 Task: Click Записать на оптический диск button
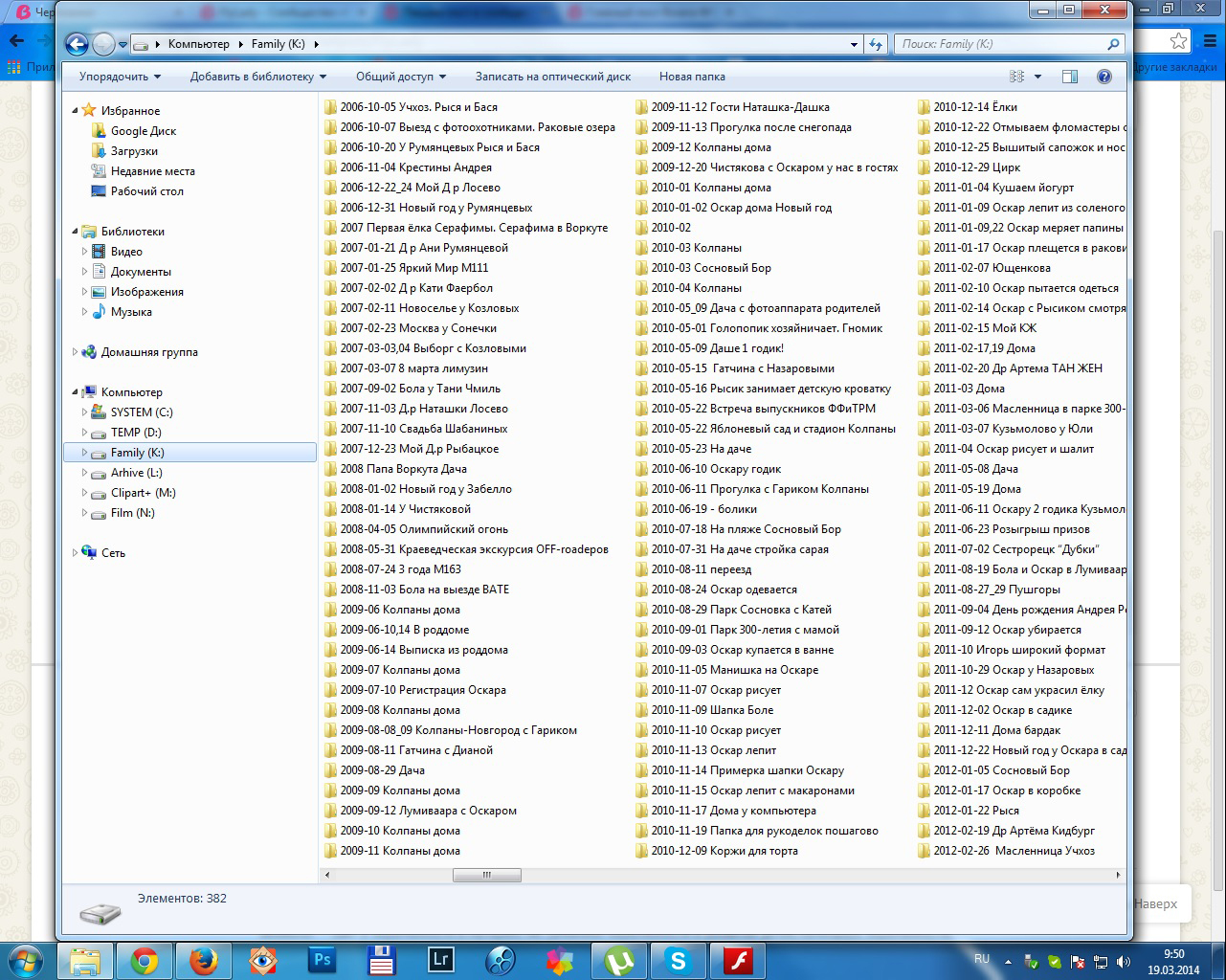pyautogui.click(x=552, y=77)
